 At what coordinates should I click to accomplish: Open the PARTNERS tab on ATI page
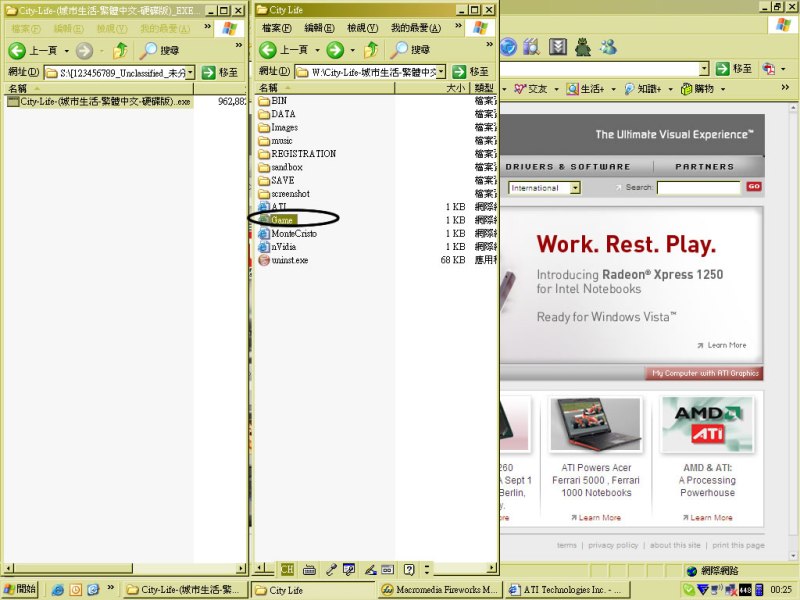705,167
